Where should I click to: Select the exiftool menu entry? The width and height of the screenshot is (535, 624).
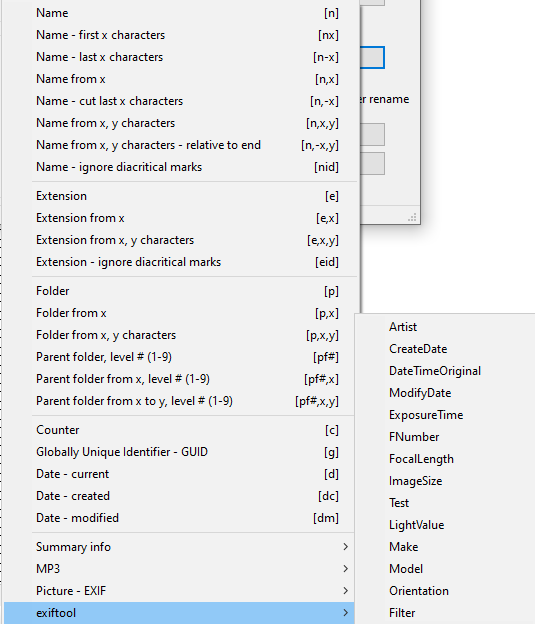coord(179,613)
